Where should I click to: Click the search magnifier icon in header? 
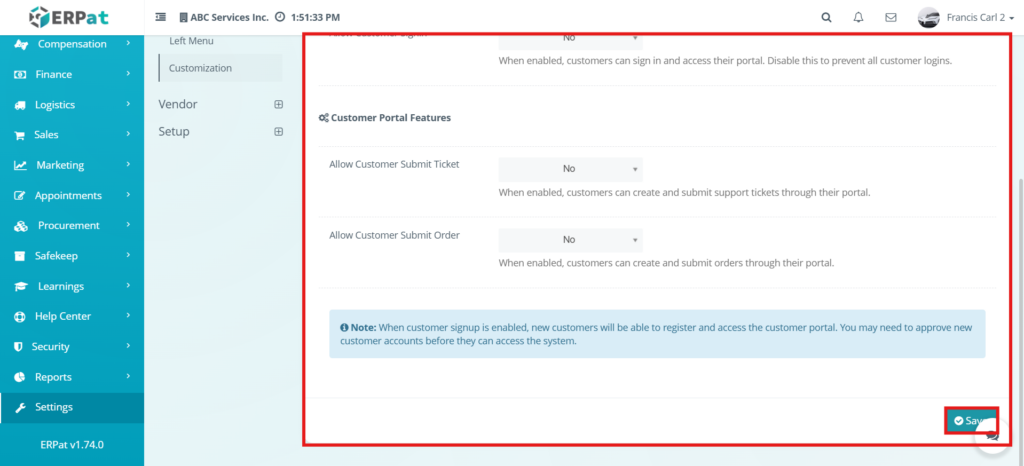pyautogui.click(x=825, y=17)
